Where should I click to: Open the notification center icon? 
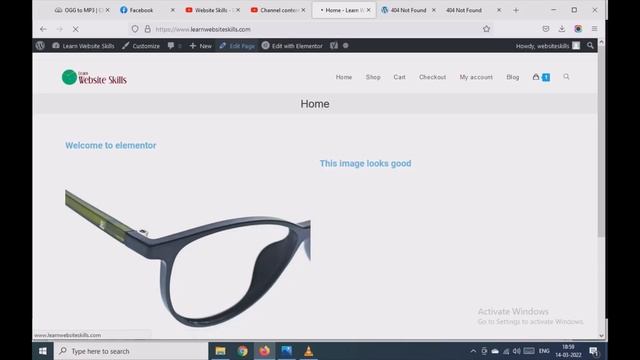[x=593, y=351]
